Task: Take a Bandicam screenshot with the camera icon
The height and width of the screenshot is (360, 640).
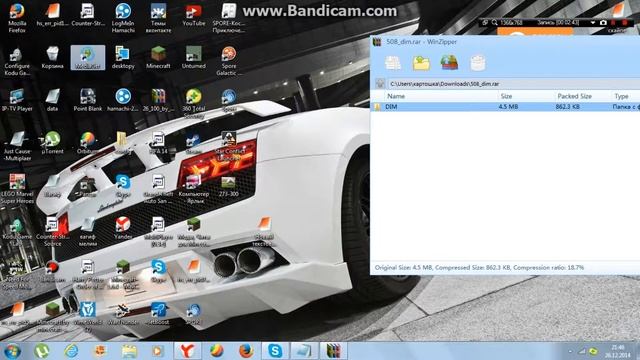Action: pyautogui.click(x=603, y=23)
